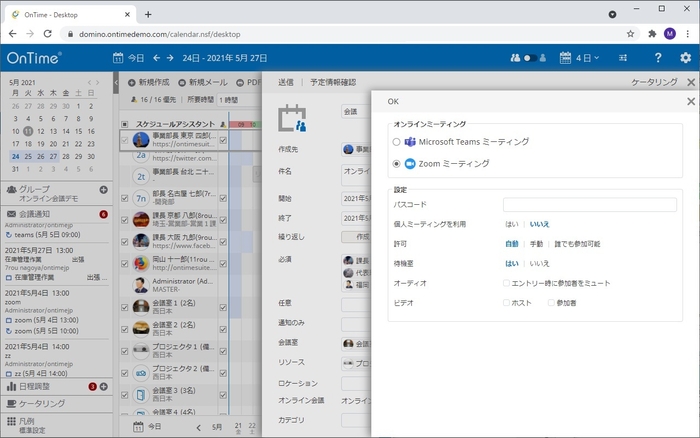The width and height of the screenshot is (700, 438).
Task: Click avatar of 課長 京都 八郎
Action: click(141, 220)
